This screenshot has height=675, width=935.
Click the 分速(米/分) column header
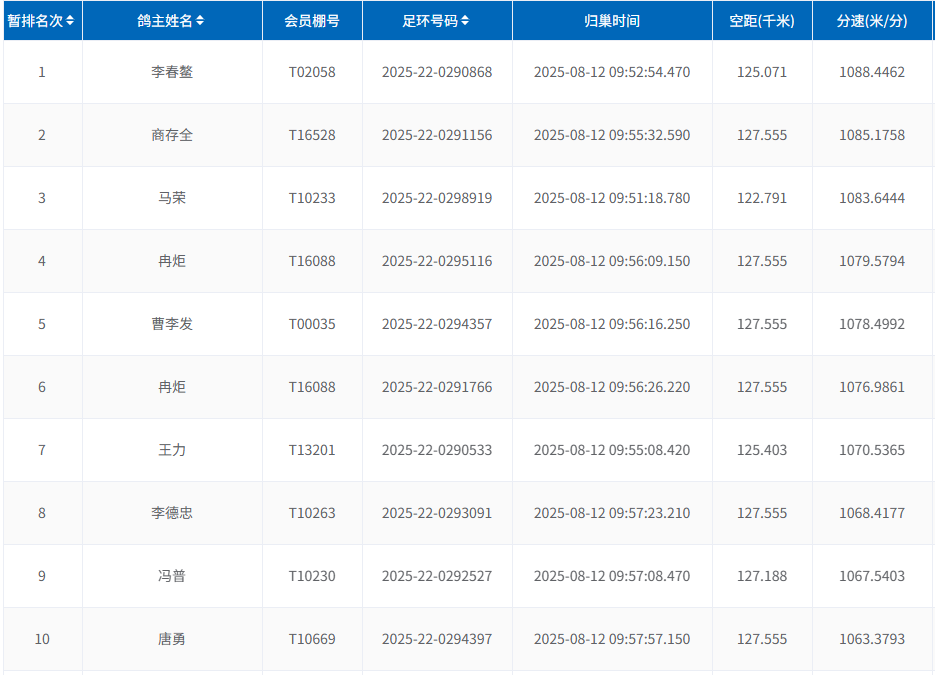(872, 21)
